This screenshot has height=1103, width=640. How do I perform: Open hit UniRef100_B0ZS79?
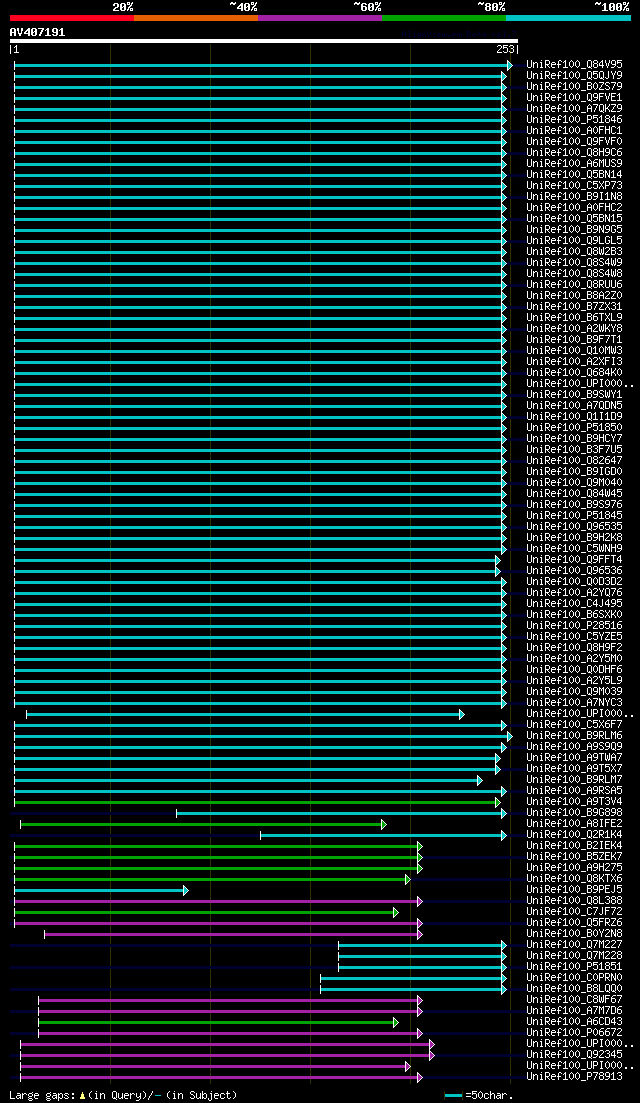(574, 87)
